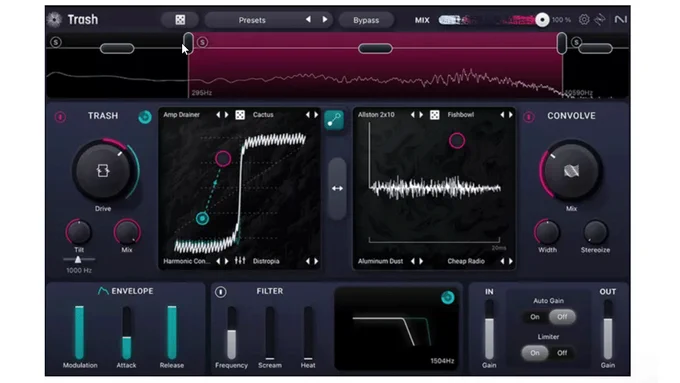The width and height of the screenshot is (680, 383).
Task: Select the magenta XY node in the Convolve pad
Action: [457, 141]
